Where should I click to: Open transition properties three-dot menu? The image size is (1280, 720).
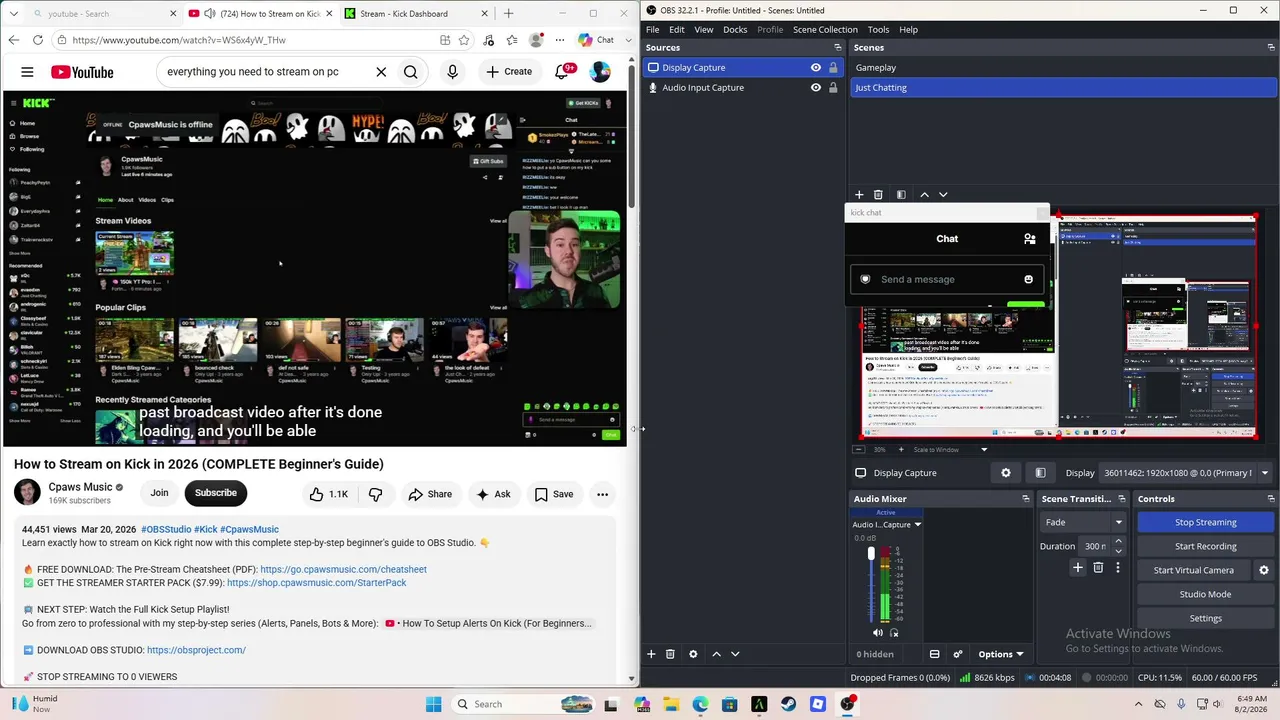tap(1118, 568)
